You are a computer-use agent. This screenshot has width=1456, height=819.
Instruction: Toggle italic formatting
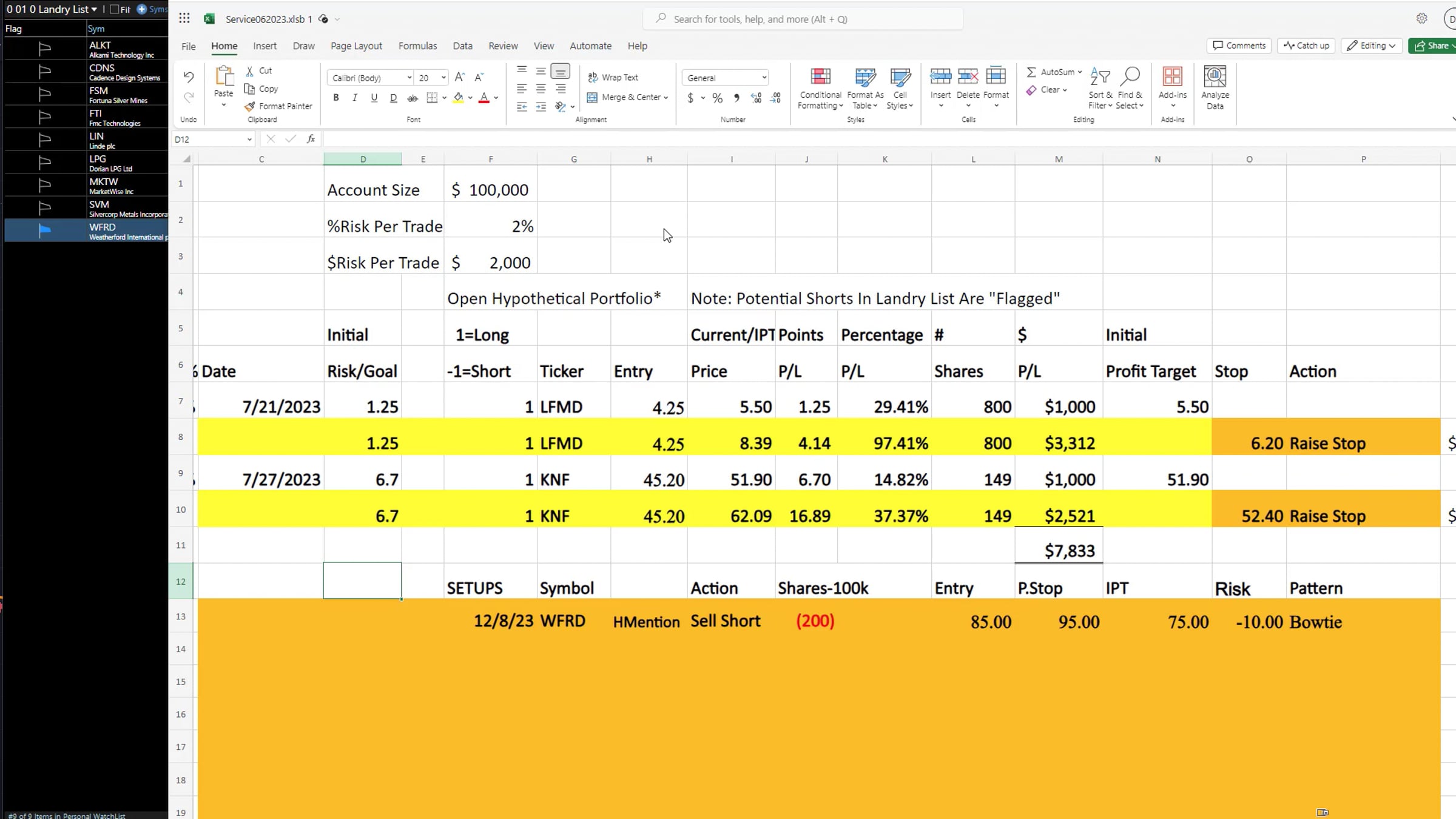pyautogui.click(x=355, y=98)
